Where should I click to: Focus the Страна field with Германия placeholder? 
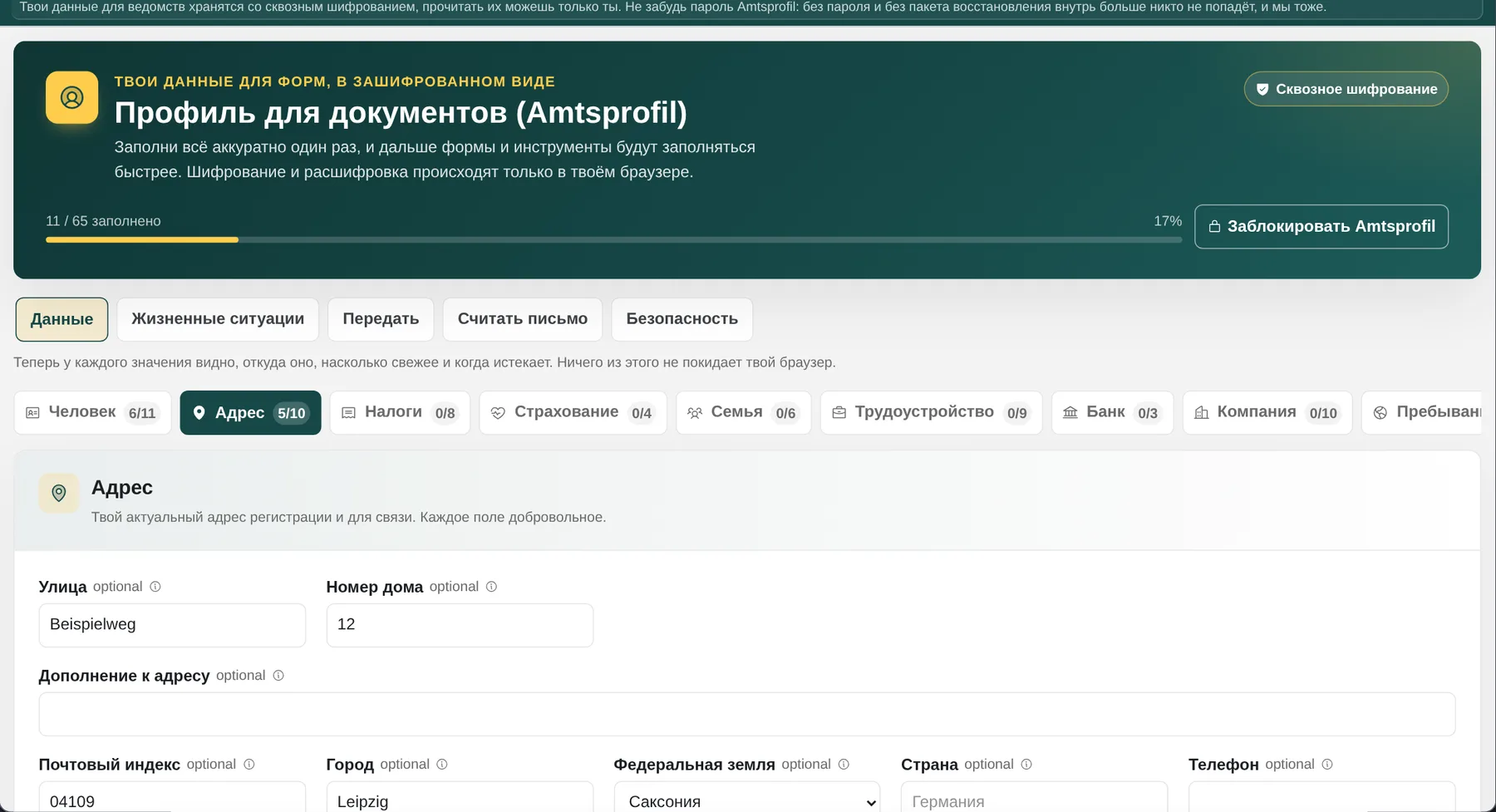[x=1035, y=797]
